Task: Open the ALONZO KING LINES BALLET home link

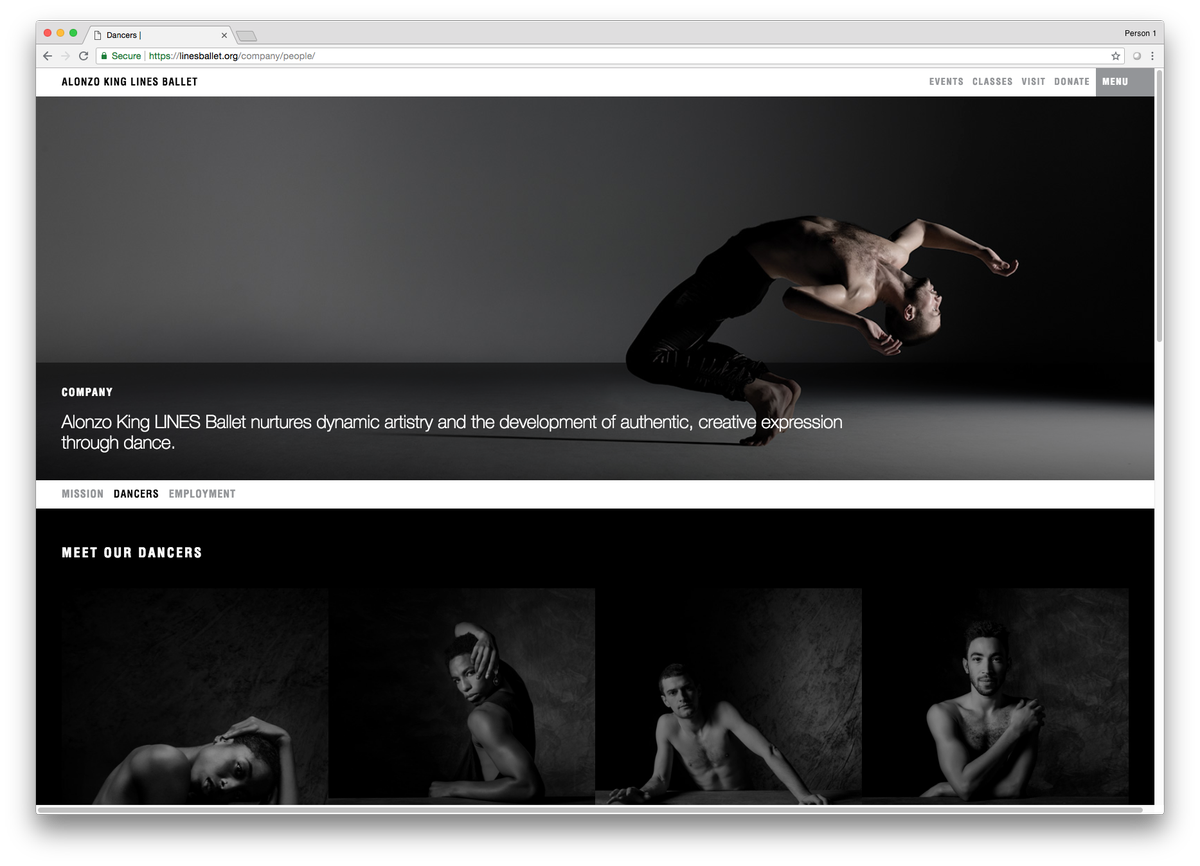Action: [x=129, y=81]
